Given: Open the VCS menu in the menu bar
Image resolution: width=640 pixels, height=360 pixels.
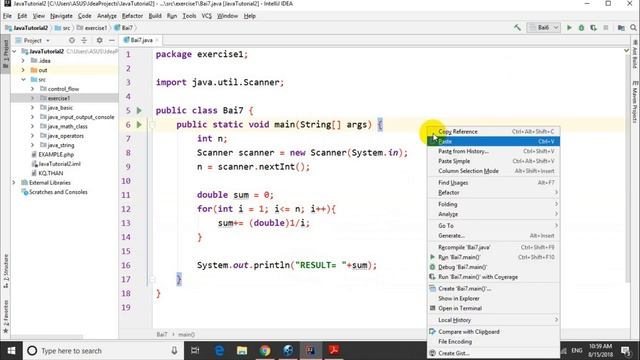Looking at the screenshot, I should (x=207, y=16).
